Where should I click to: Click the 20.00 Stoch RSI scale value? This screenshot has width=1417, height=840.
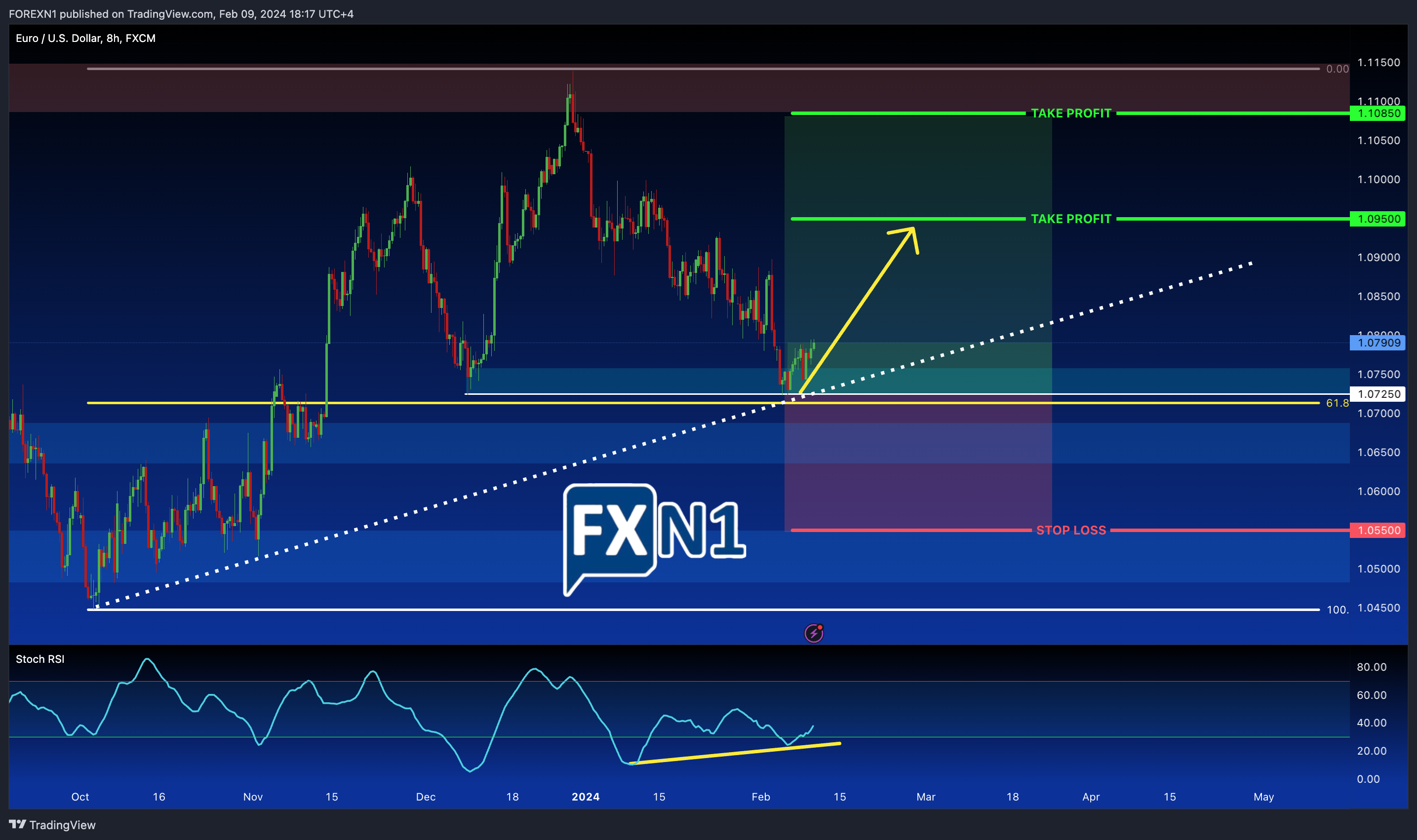point(1372,751)
